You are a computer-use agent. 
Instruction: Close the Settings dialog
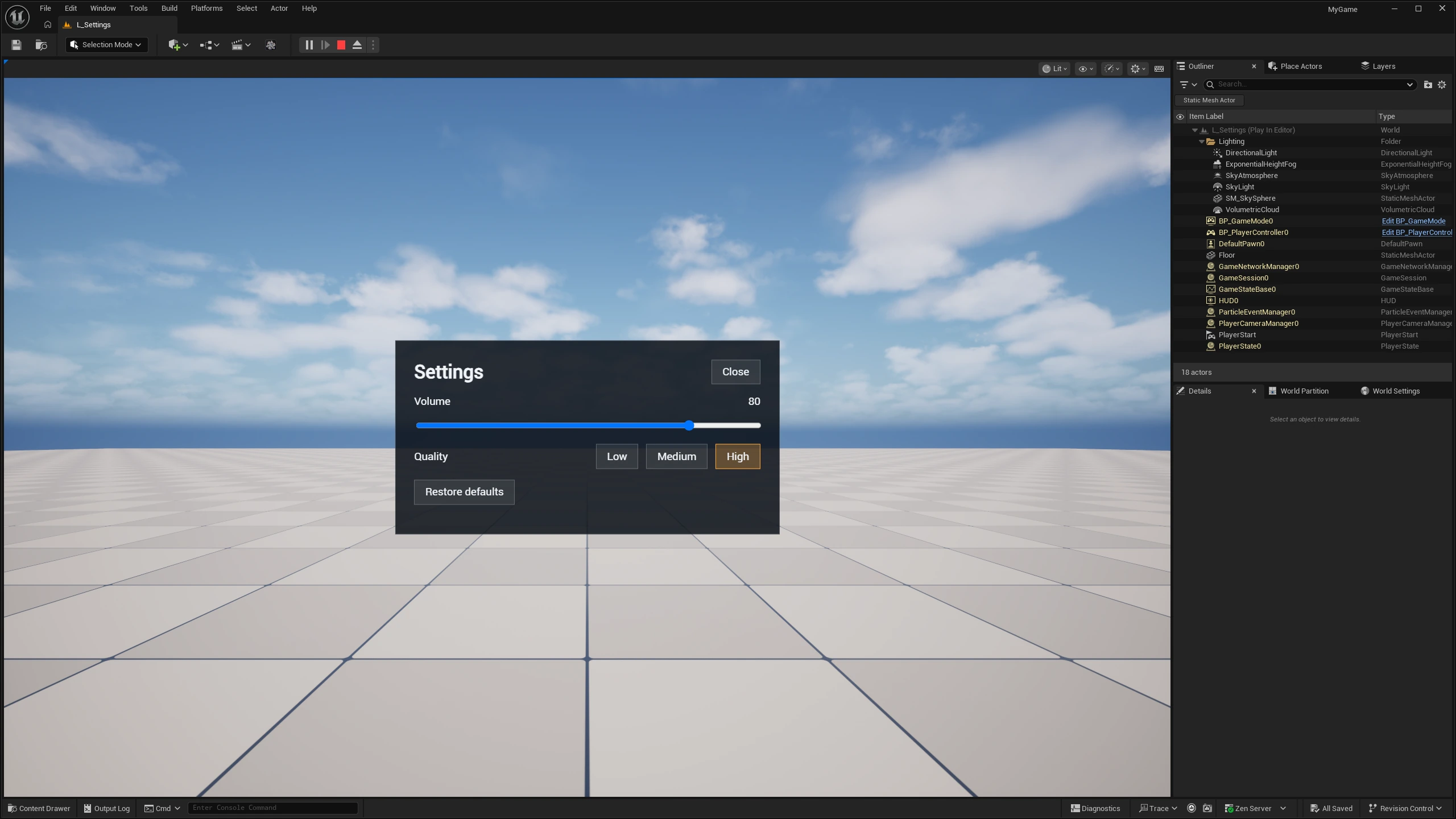(x=735, y=372)
